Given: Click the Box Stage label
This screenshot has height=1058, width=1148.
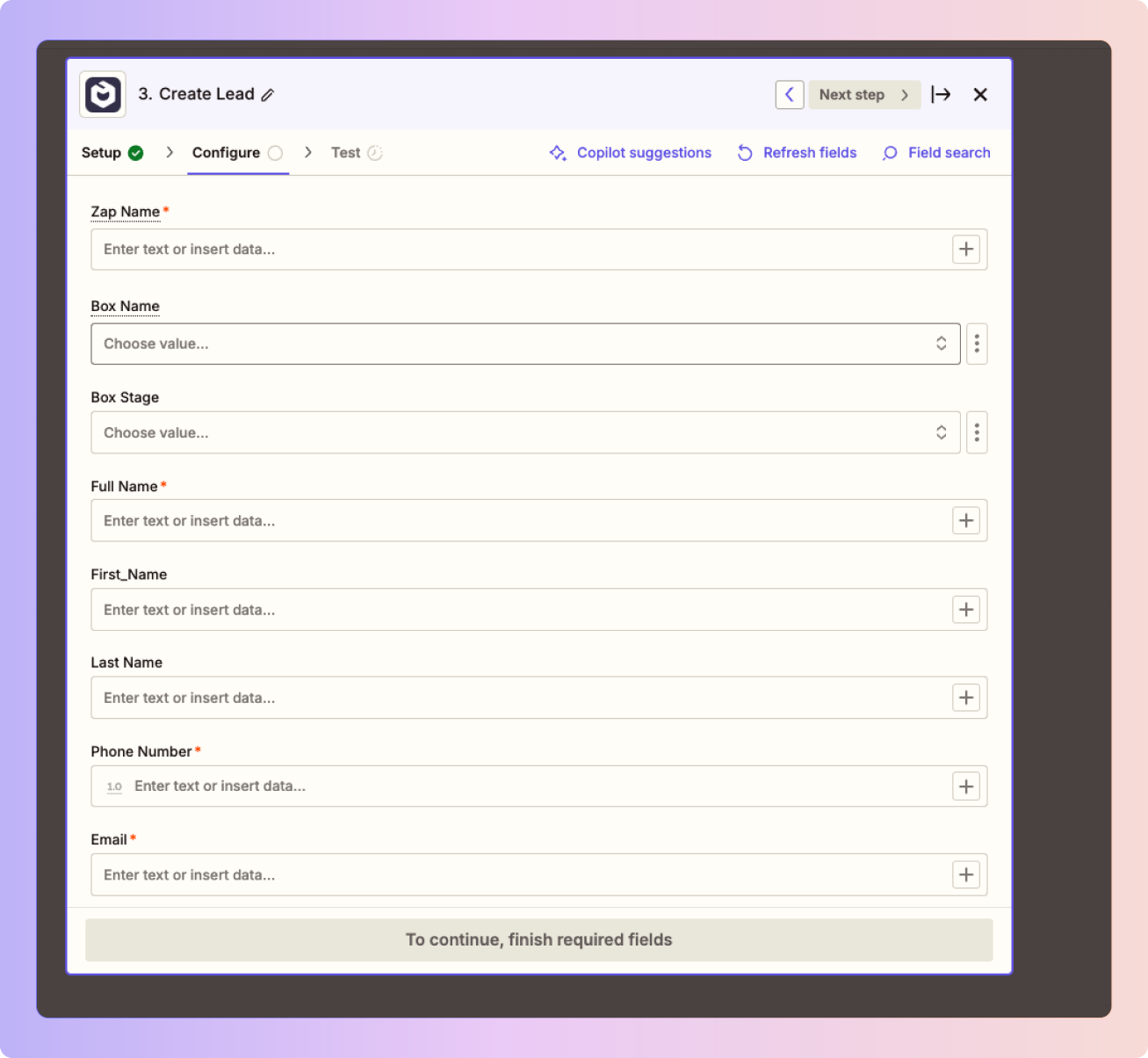Looking at the screenshot, I should pos(125,397).
